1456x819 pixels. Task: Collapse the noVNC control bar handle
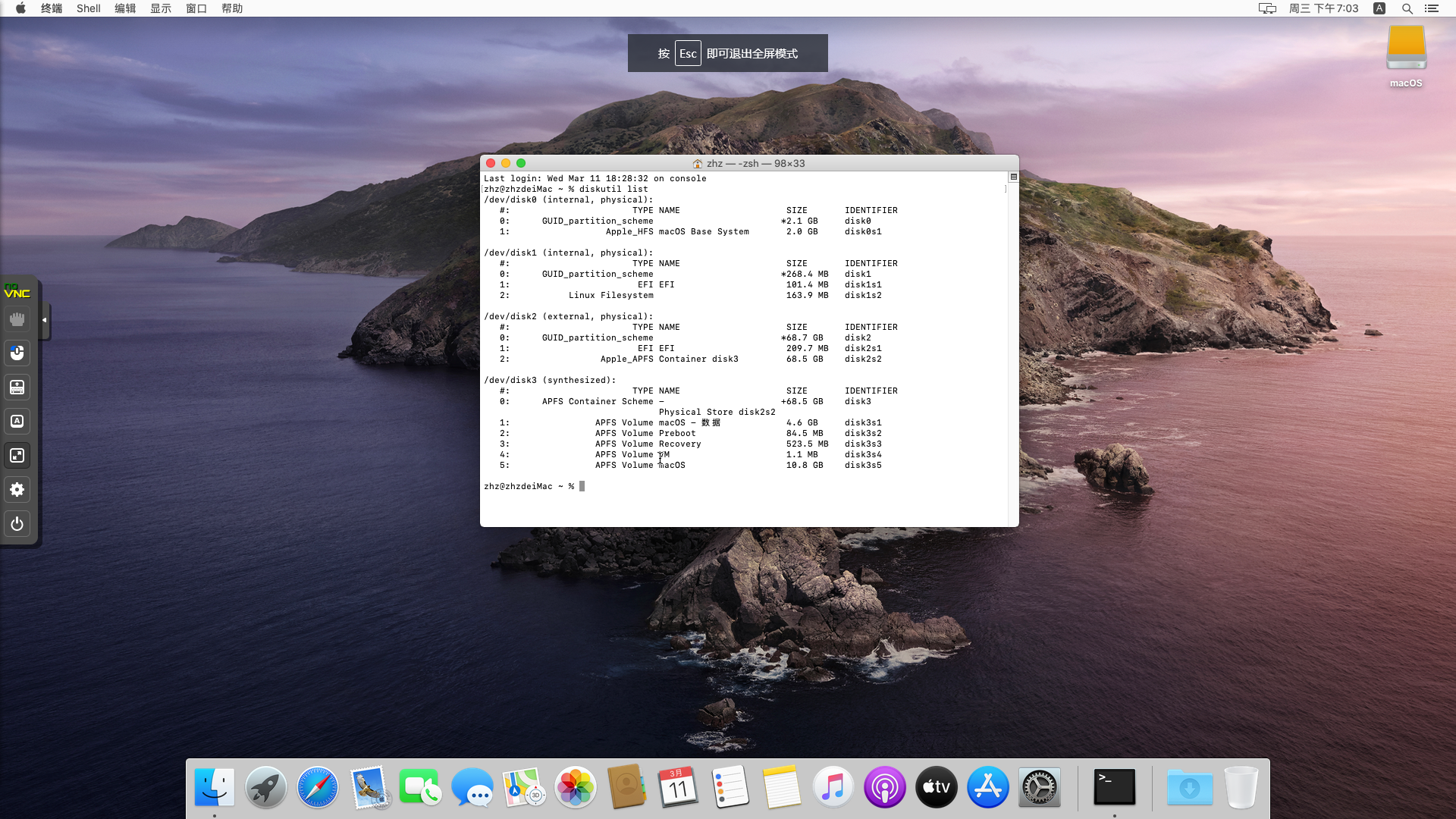45,320
